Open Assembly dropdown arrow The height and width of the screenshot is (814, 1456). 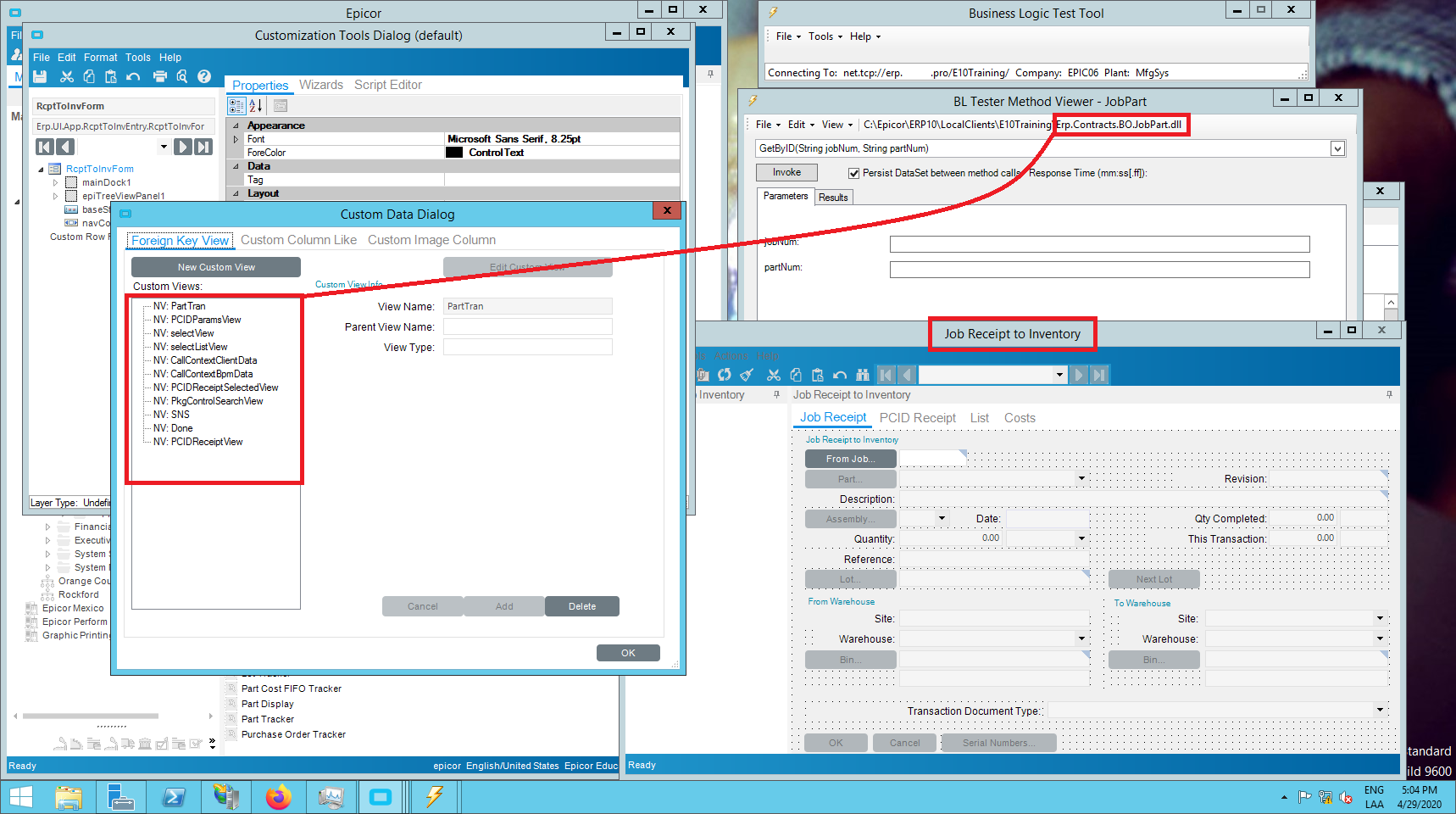pos(942,518)
